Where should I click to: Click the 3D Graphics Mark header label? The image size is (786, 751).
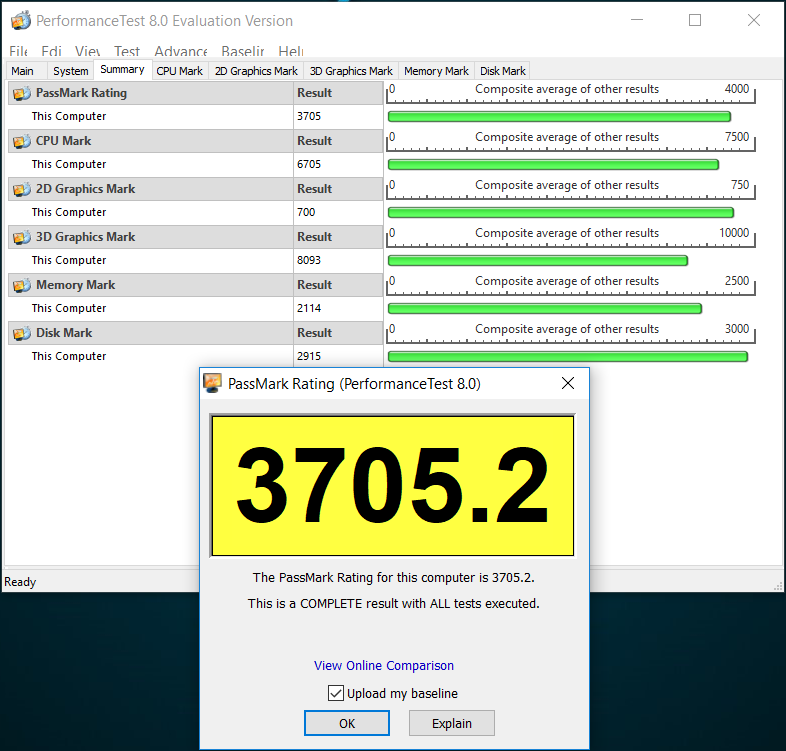click(85, 237)
